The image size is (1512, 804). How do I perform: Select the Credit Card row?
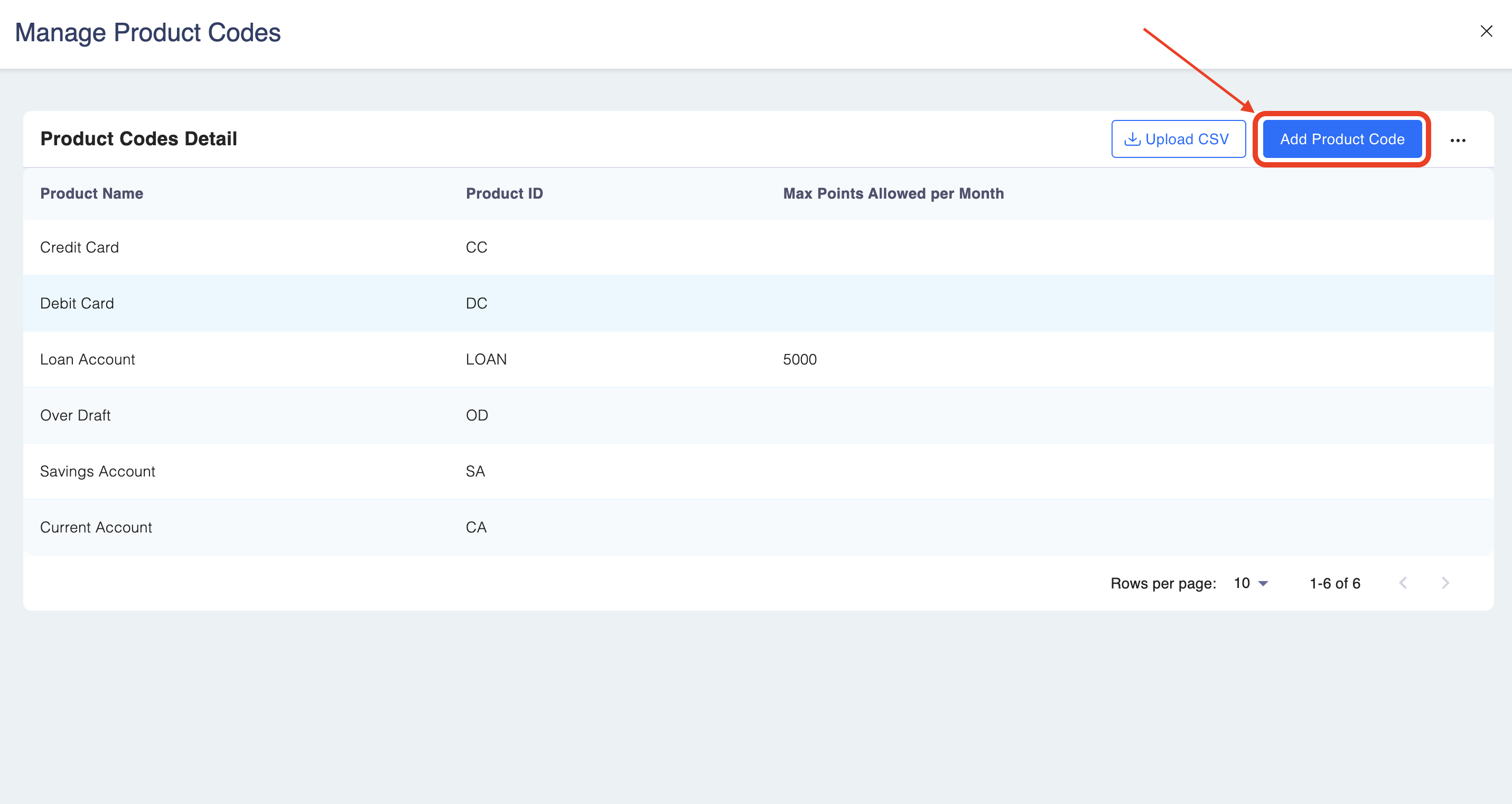(79, 247)
